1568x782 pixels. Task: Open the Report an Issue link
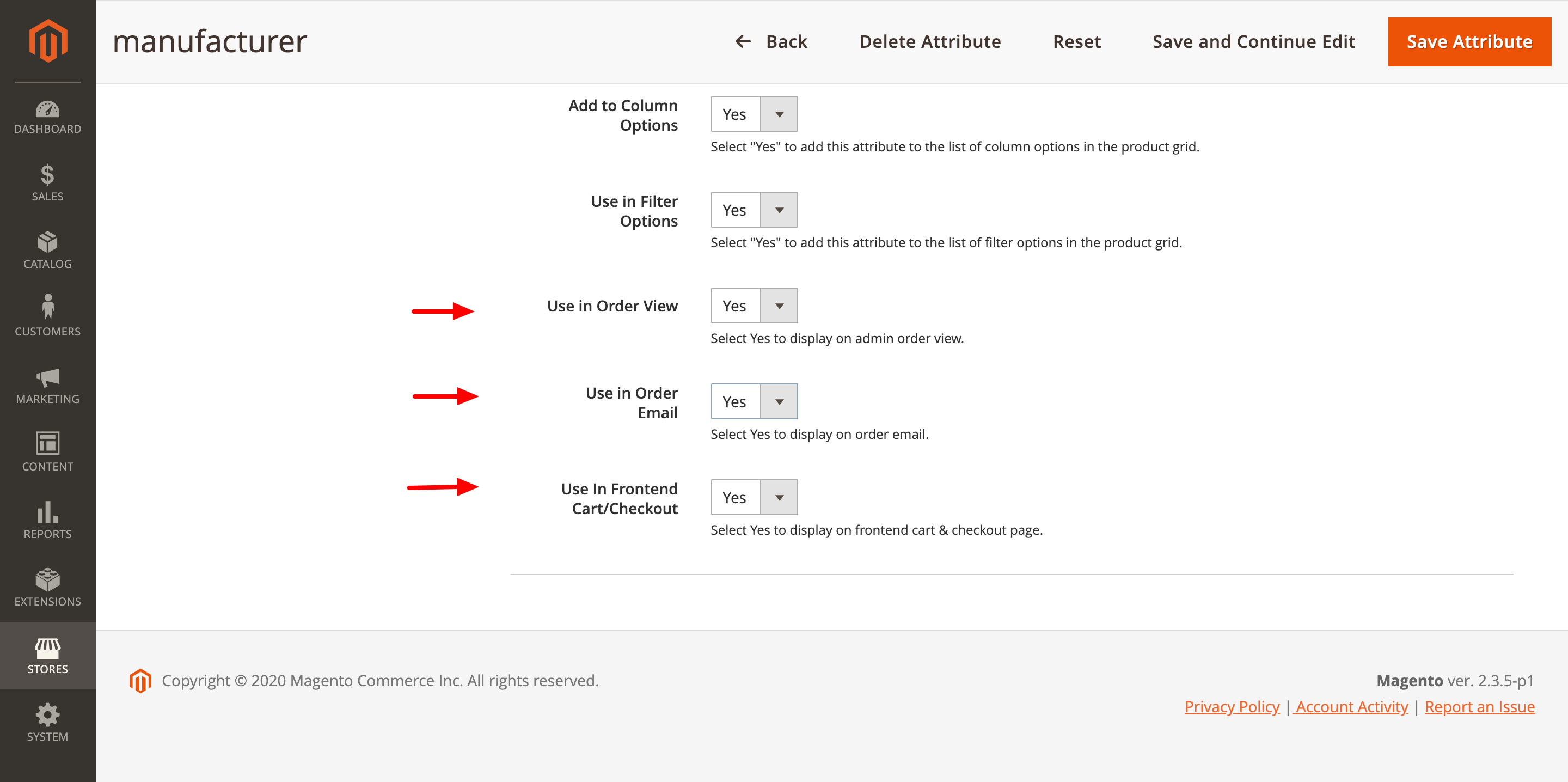[1480, 707]
